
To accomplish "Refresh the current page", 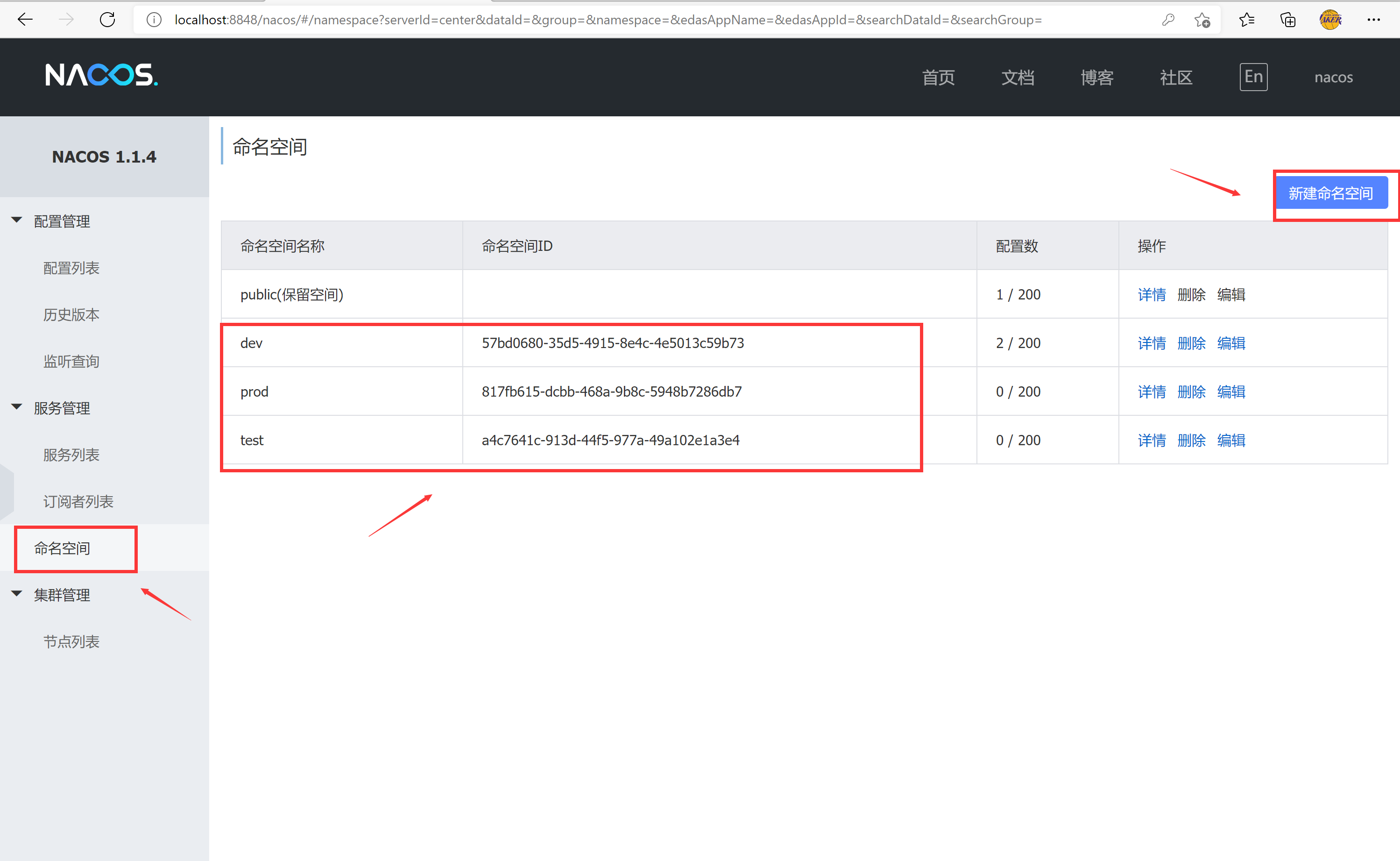I will tap(107, 19).
